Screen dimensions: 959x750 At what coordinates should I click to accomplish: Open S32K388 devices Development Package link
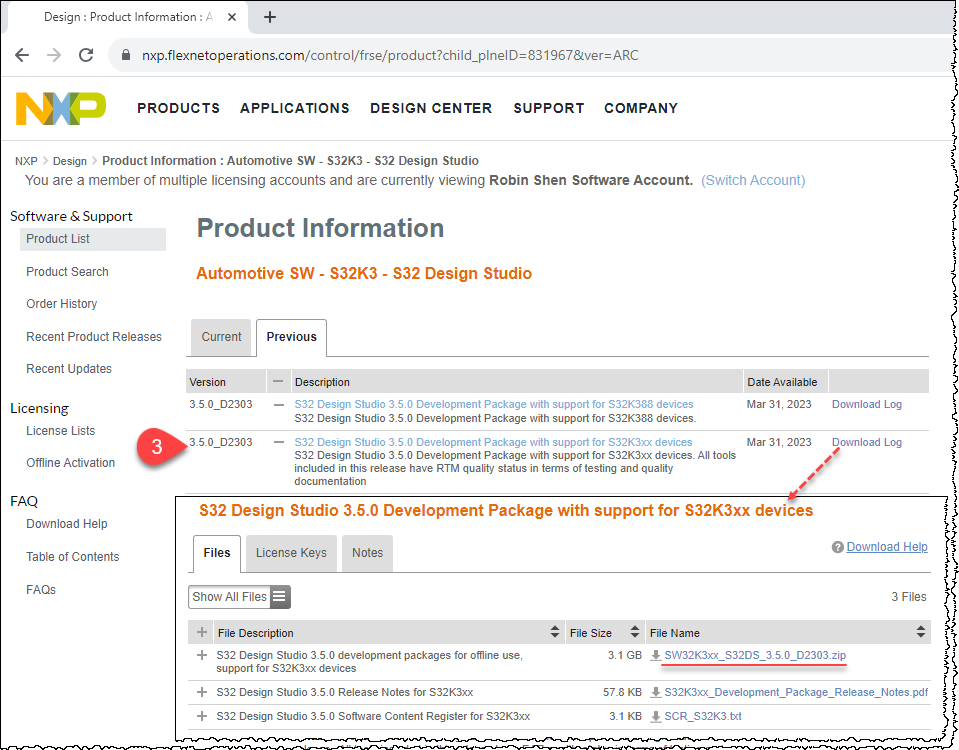pyautogui.click(x=494, y=404)
